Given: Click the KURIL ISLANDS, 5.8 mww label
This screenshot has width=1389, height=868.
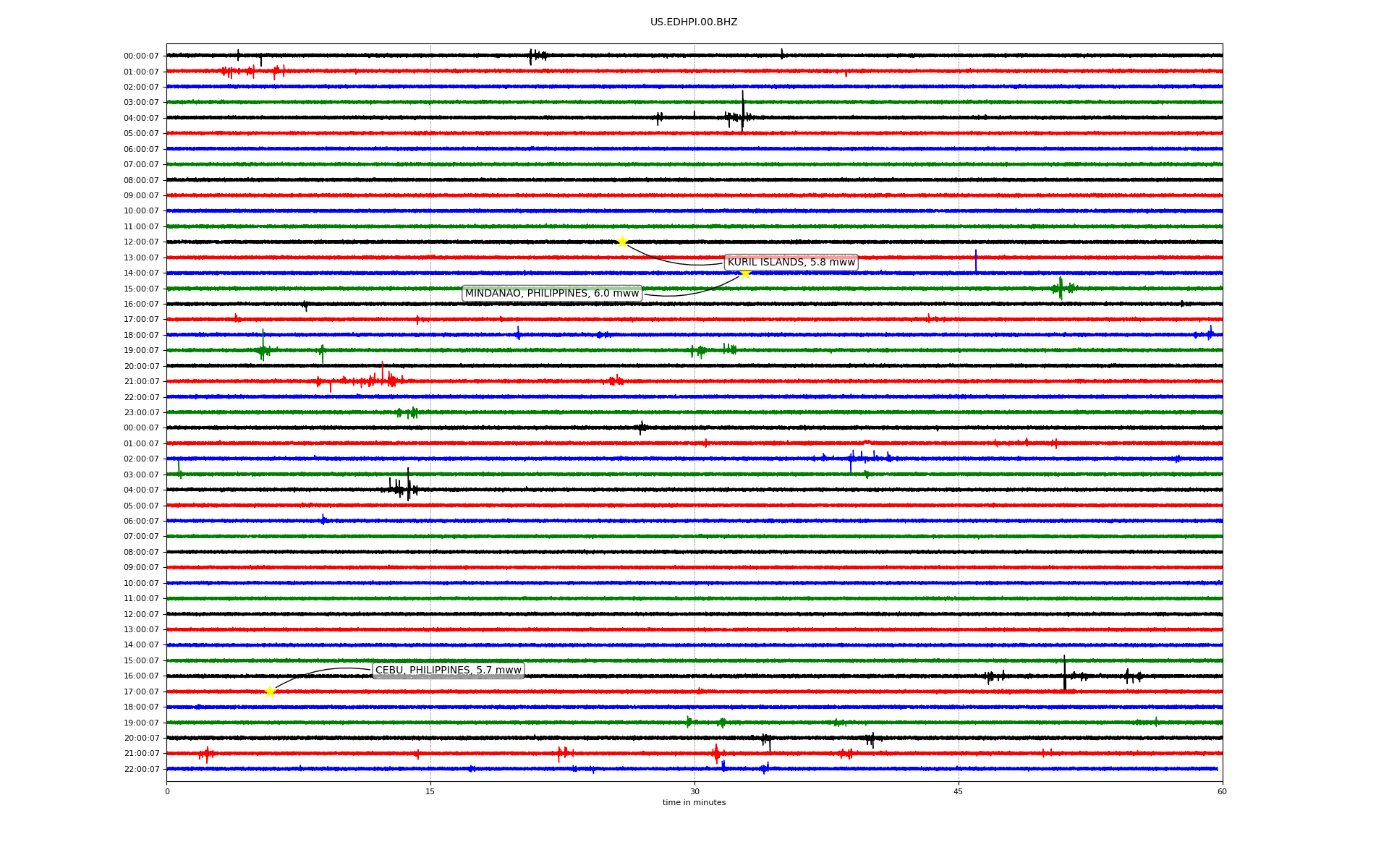Looking at the screenshot, I should [x=791, y=262].
